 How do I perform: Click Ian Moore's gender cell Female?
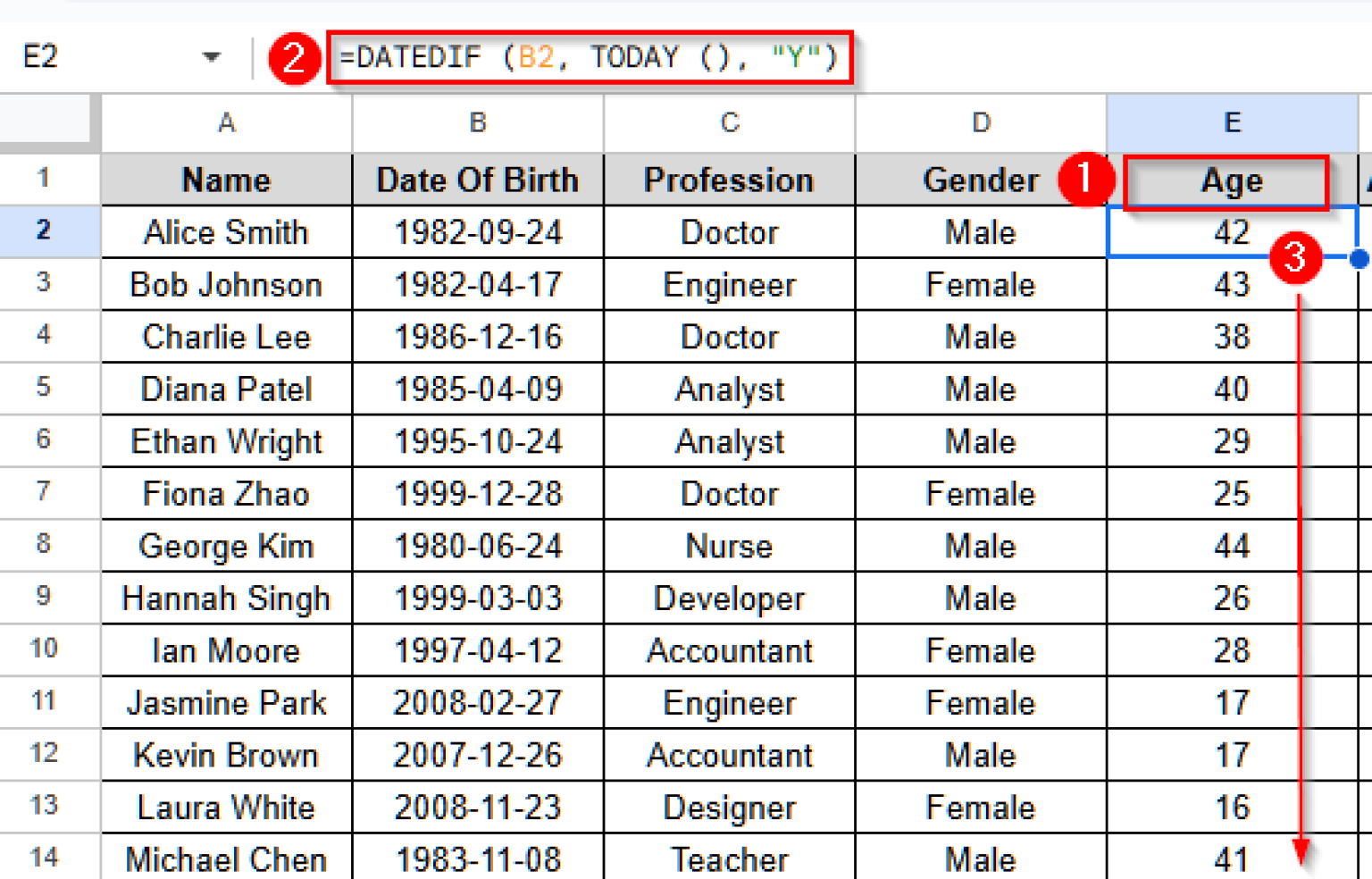pyautogui.click(x=980, y=650)
